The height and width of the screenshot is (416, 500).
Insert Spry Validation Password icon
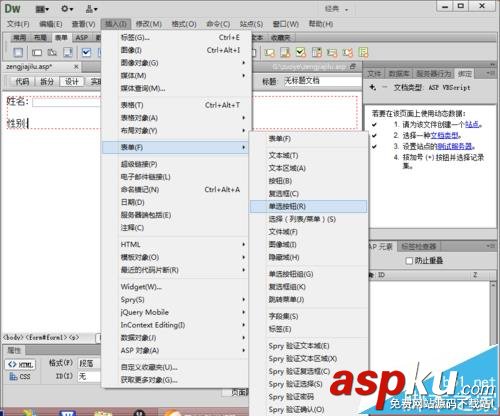point(332,53)
